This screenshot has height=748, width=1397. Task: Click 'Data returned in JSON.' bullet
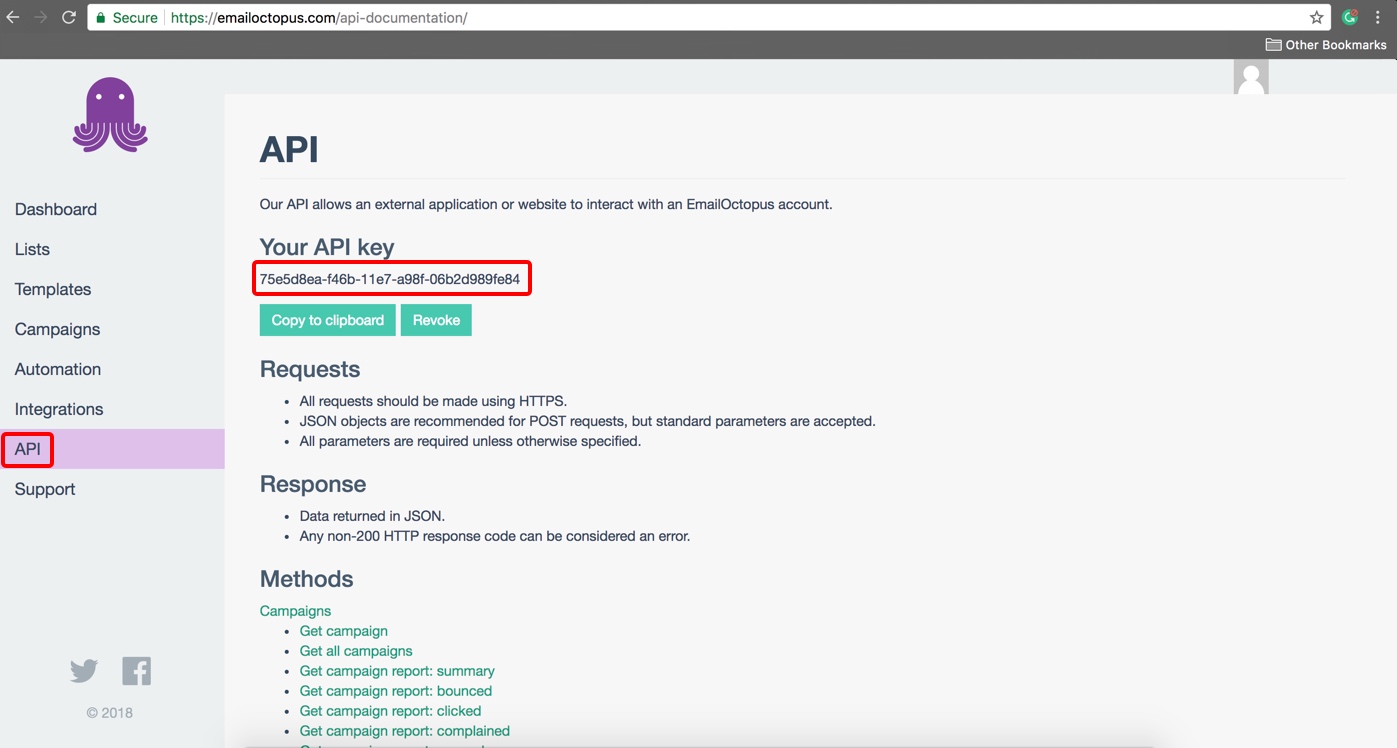click(x=372, y=516)
